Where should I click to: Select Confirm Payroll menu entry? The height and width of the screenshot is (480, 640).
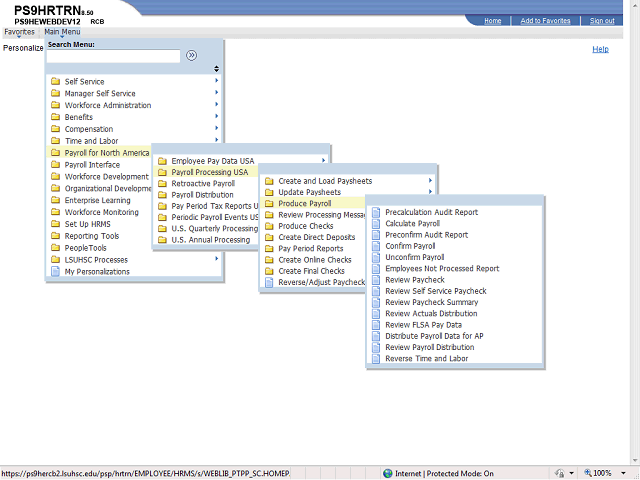pos(410,246)
